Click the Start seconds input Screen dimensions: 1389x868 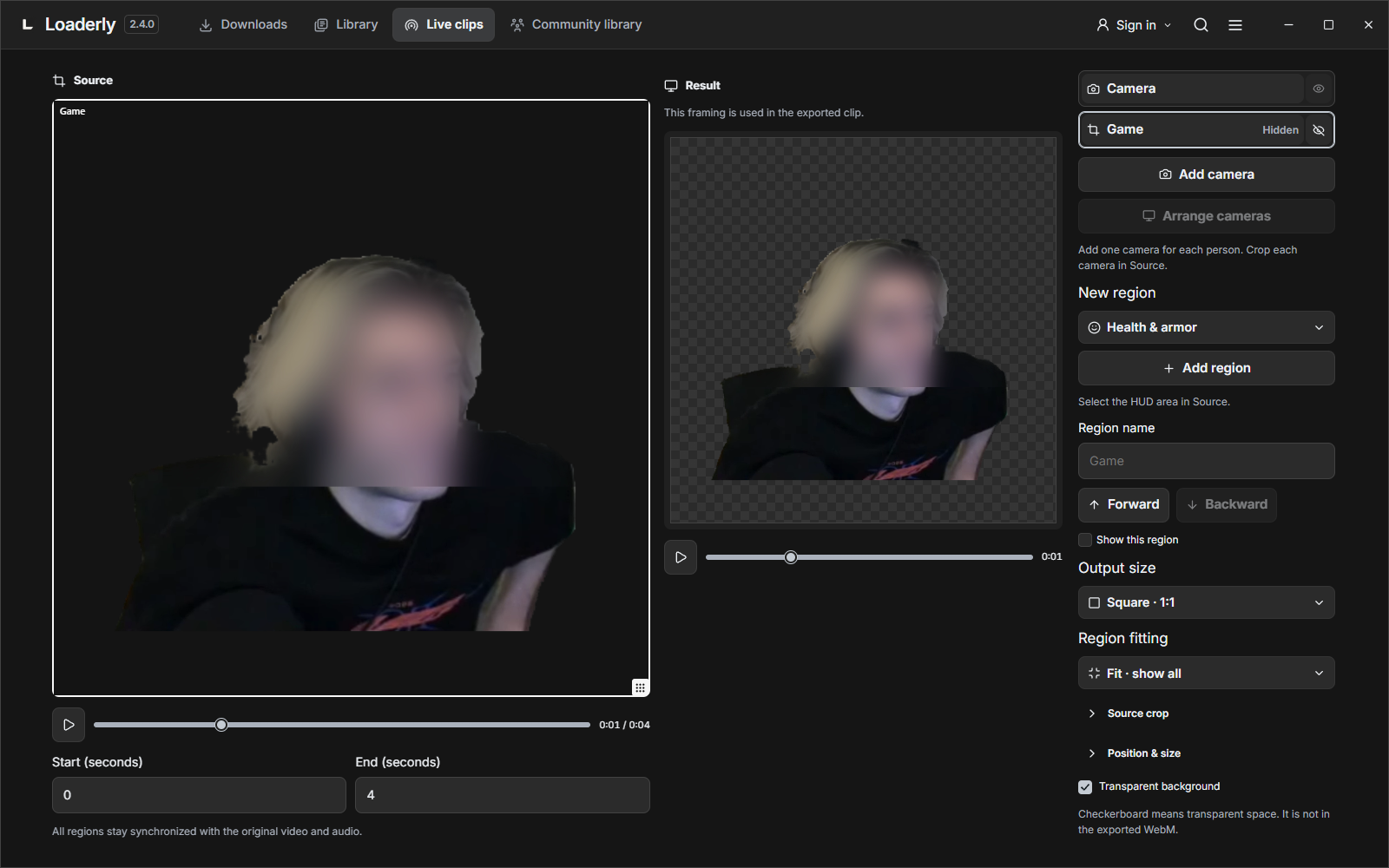[x=199, y=795]
